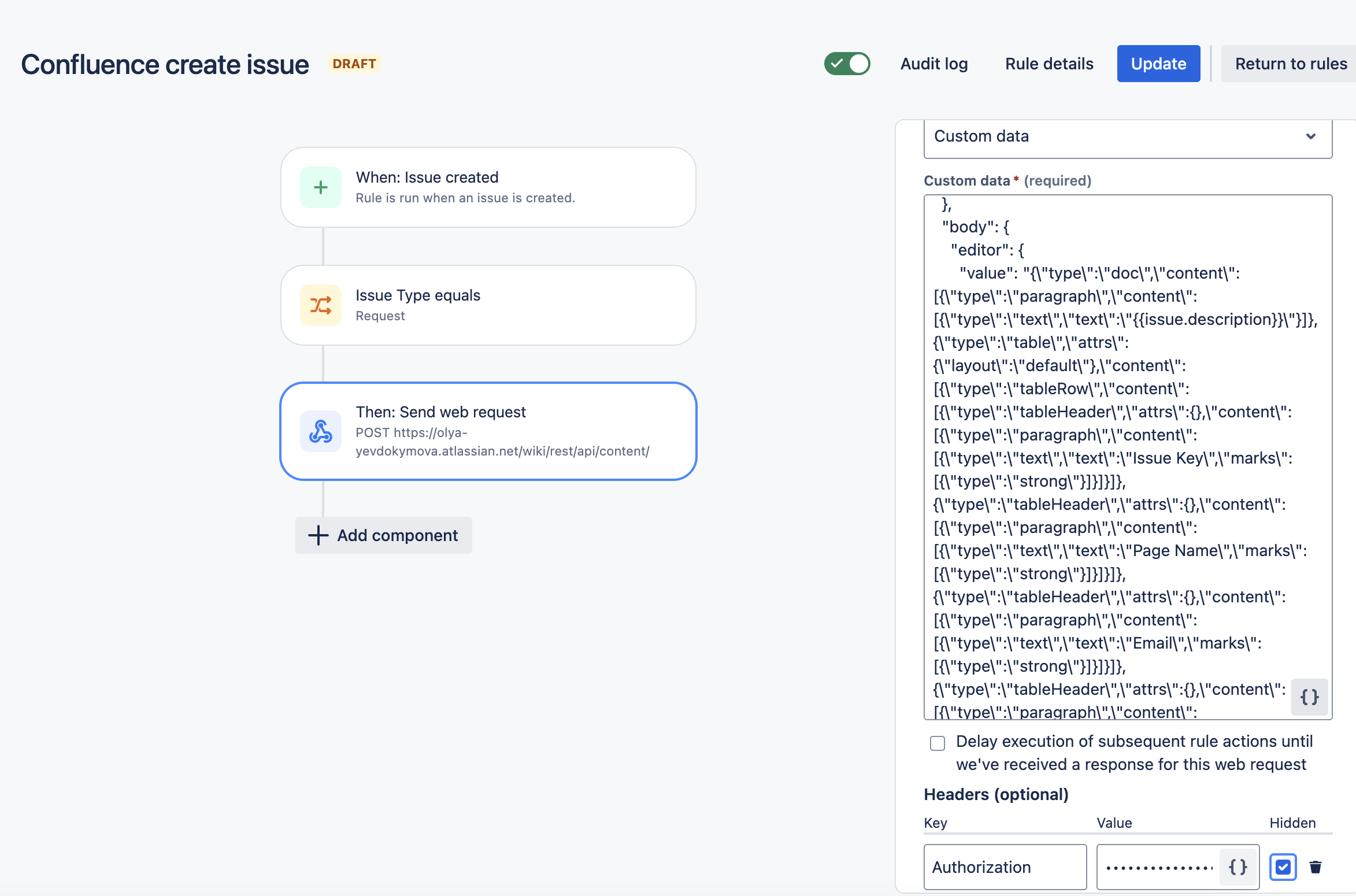Switch to Rule details

coord(1049,64)
